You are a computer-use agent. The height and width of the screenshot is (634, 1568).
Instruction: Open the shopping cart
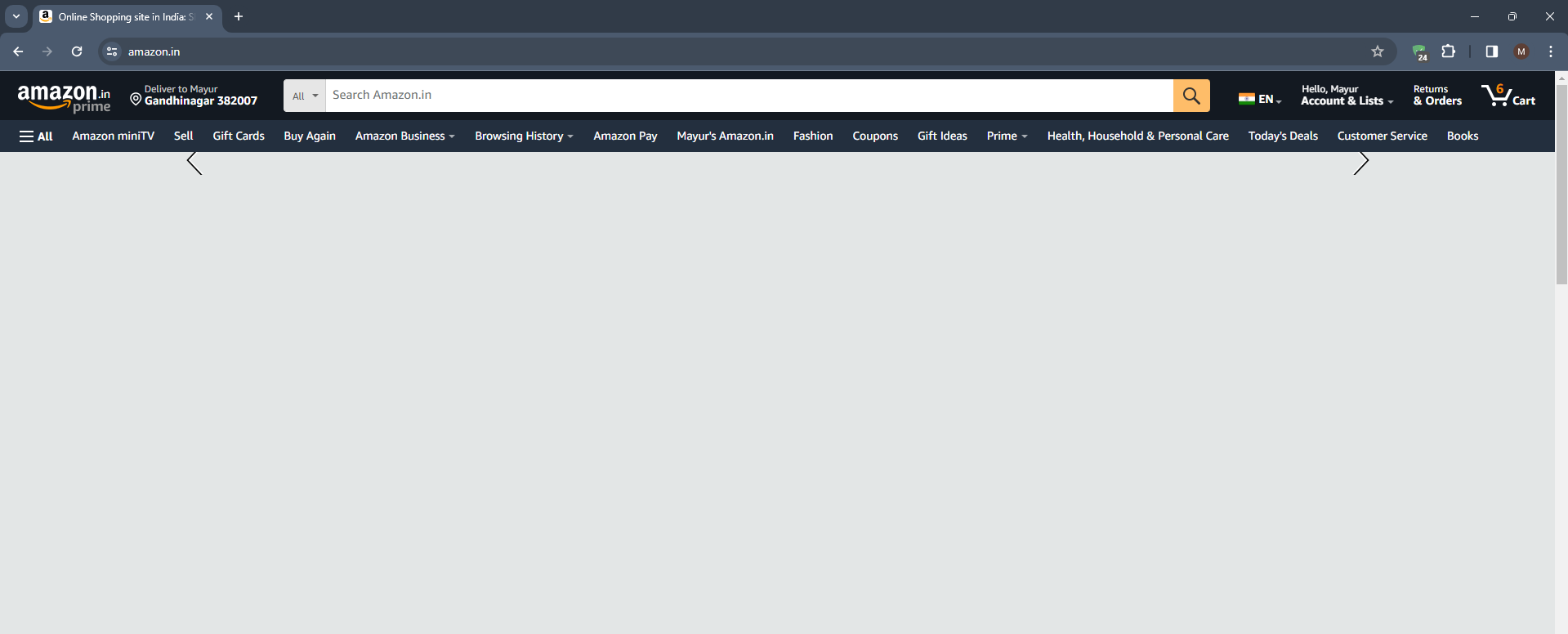(1508, 96)
